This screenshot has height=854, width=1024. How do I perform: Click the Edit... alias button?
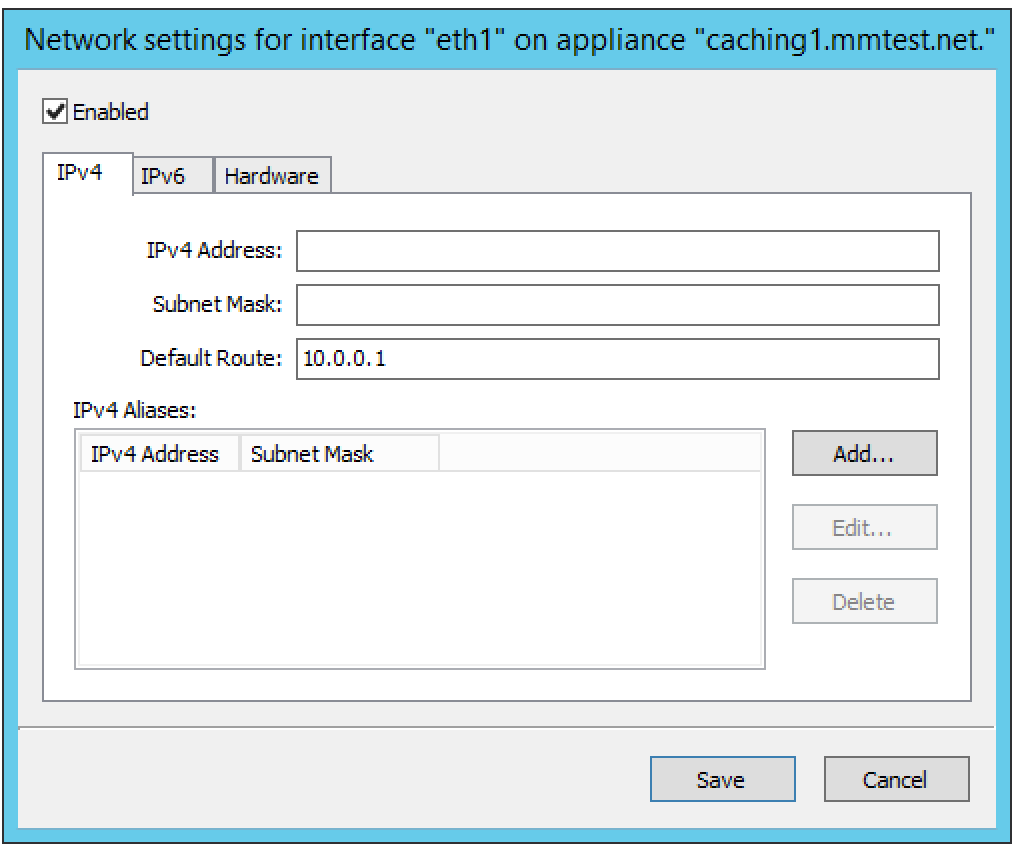(864, 528)
